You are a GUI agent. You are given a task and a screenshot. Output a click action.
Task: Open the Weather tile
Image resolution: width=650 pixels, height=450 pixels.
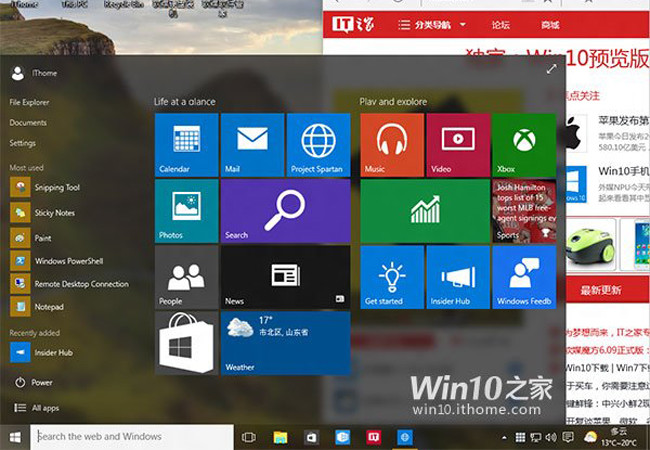[286, 343]
